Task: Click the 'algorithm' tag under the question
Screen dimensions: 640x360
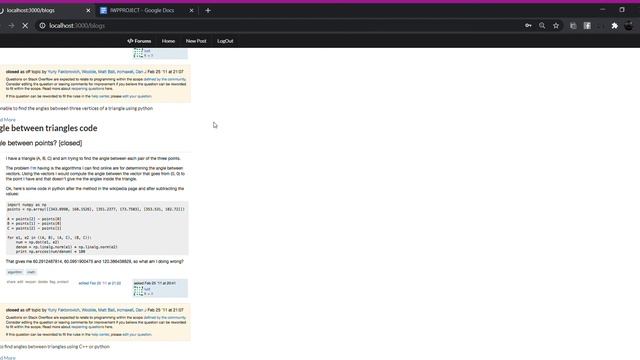Action: 15,272
